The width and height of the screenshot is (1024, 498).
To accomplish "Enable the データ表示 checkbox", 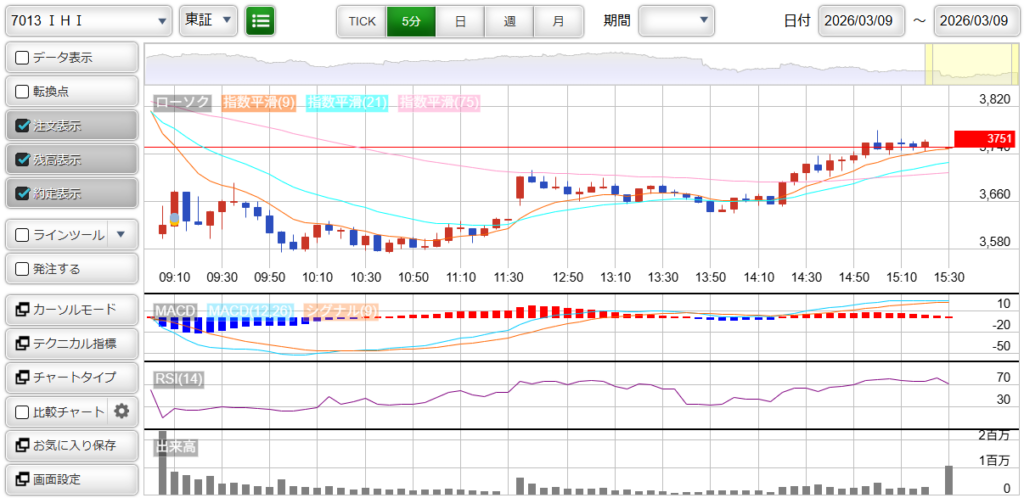I will [23, 58].
